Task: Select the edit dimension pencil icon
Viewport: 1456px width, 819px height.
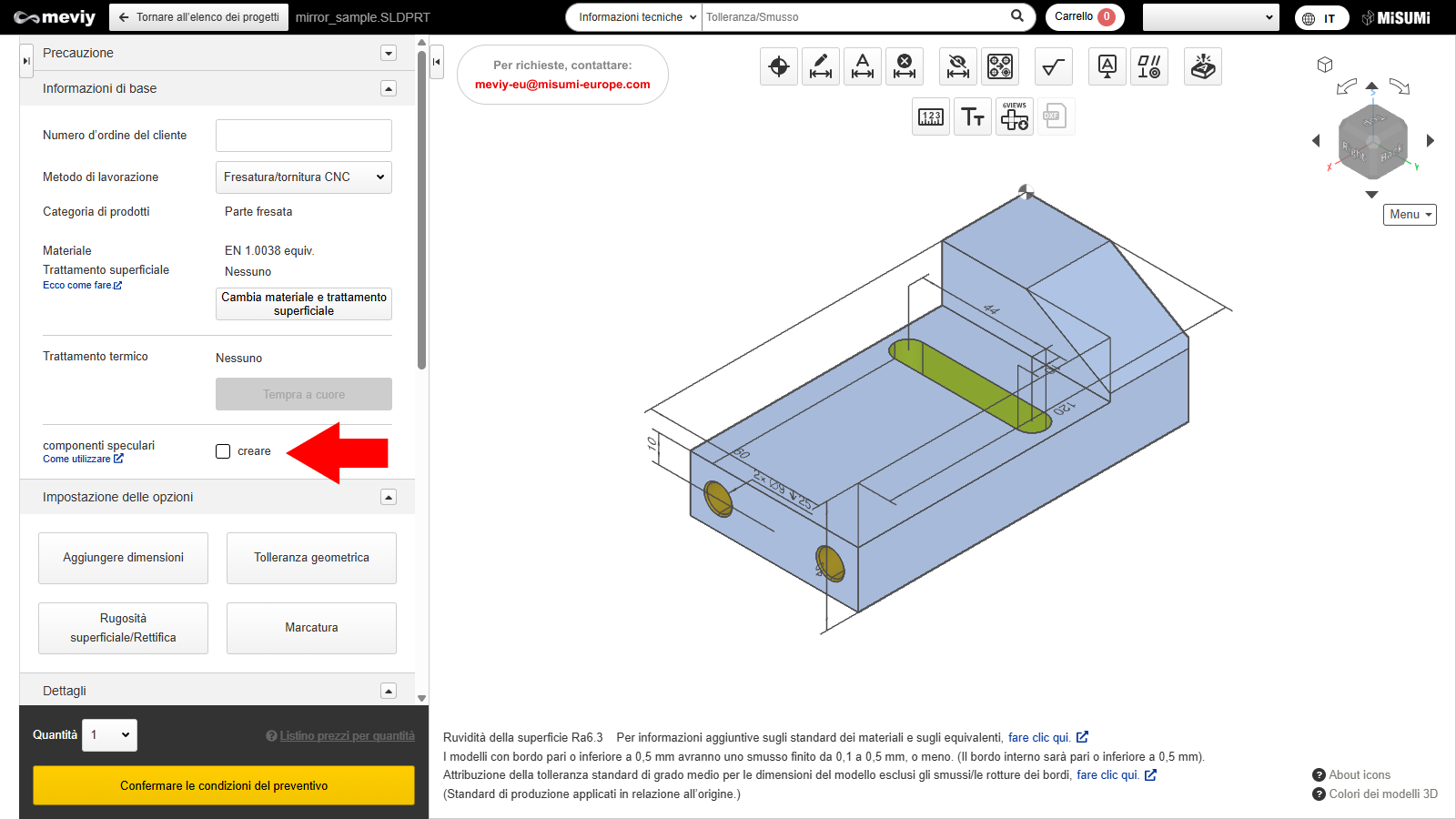Action: tap(821, 66)
